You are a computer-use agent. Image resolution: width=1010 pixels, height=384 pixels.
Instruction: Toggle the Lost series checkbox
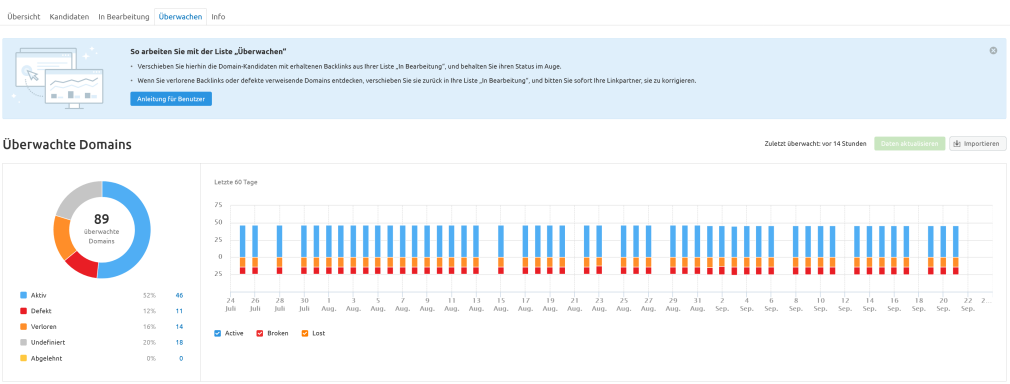[305, 333]
